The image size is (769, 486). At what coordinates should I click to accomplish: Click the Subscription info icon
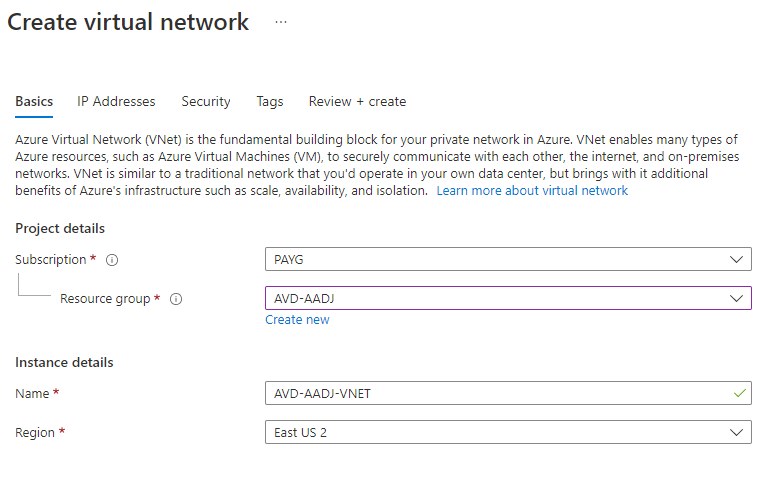[x=112, y=260]
